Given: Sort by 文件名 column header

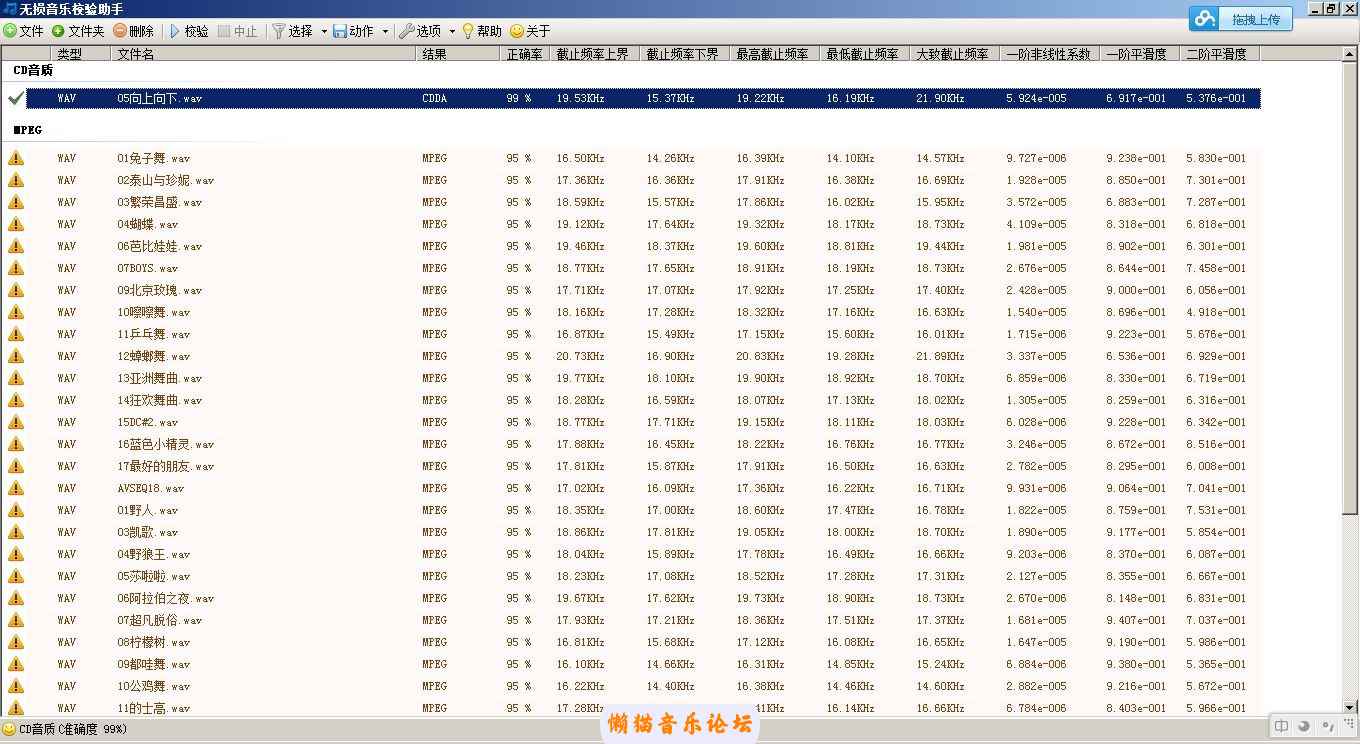Looking at the screenshot, I should (263, 54).
